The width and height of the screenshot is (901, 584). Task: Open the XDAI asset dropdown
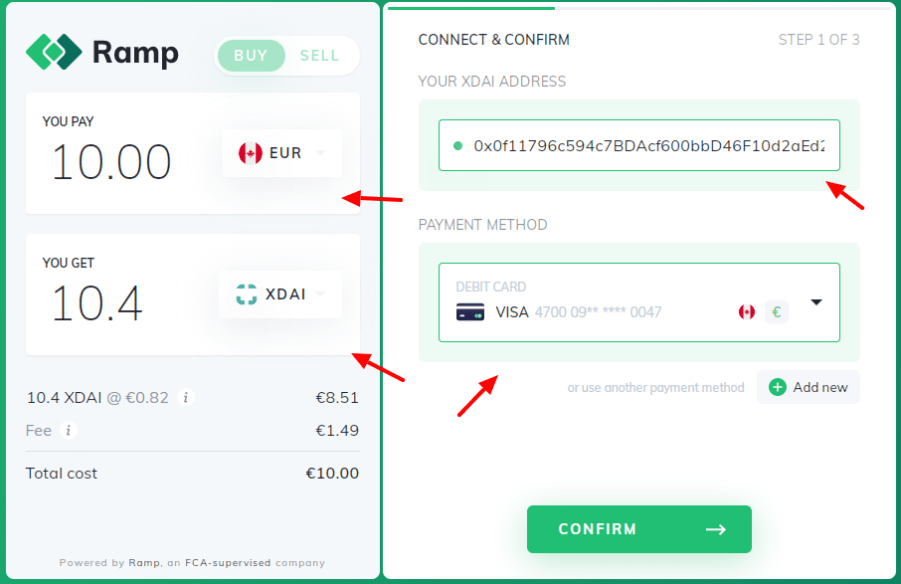coord(280,294)
